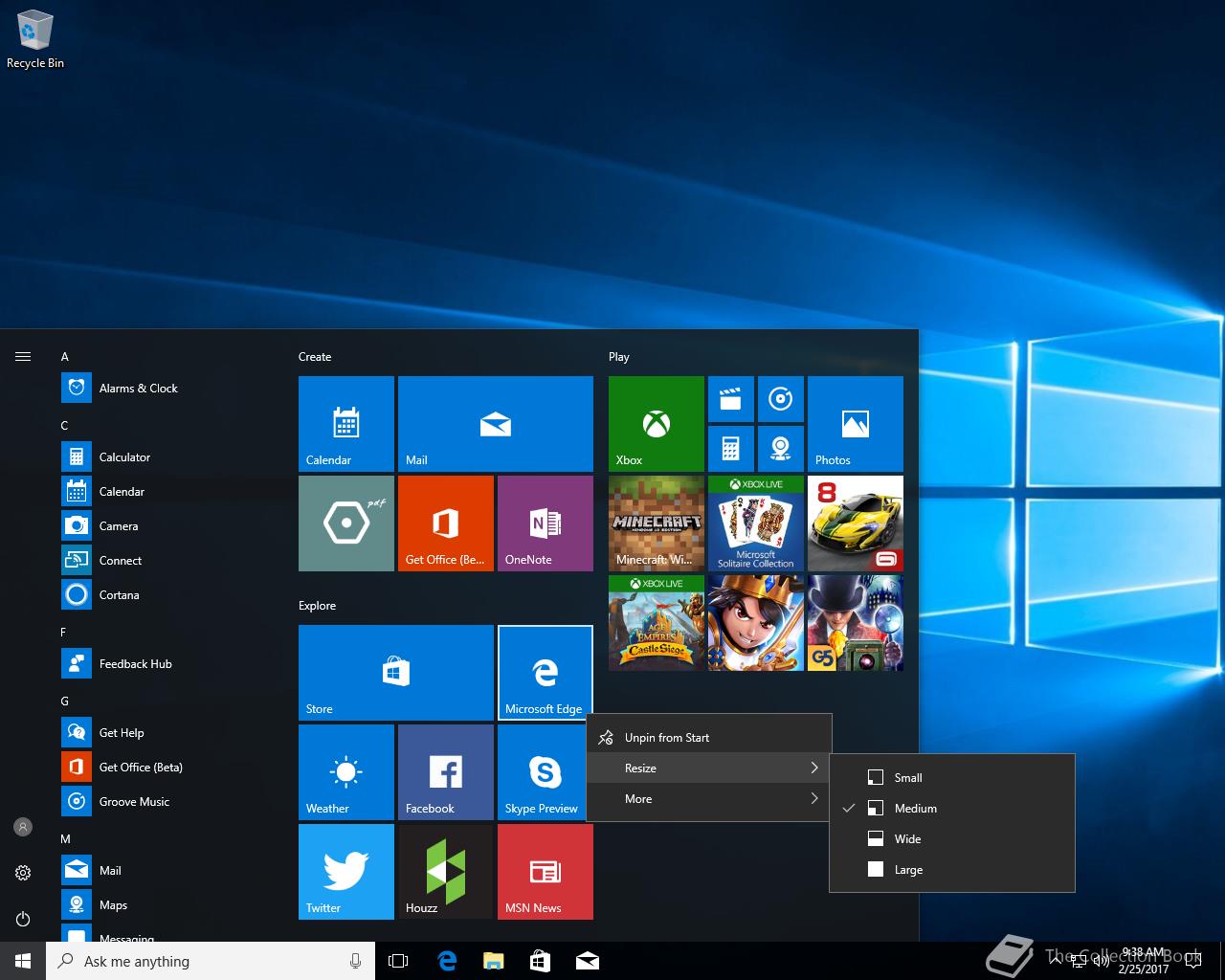Click the Play group heading
Image resolution: width=1225 pixels, height=980 pixels.
[619, 357]
